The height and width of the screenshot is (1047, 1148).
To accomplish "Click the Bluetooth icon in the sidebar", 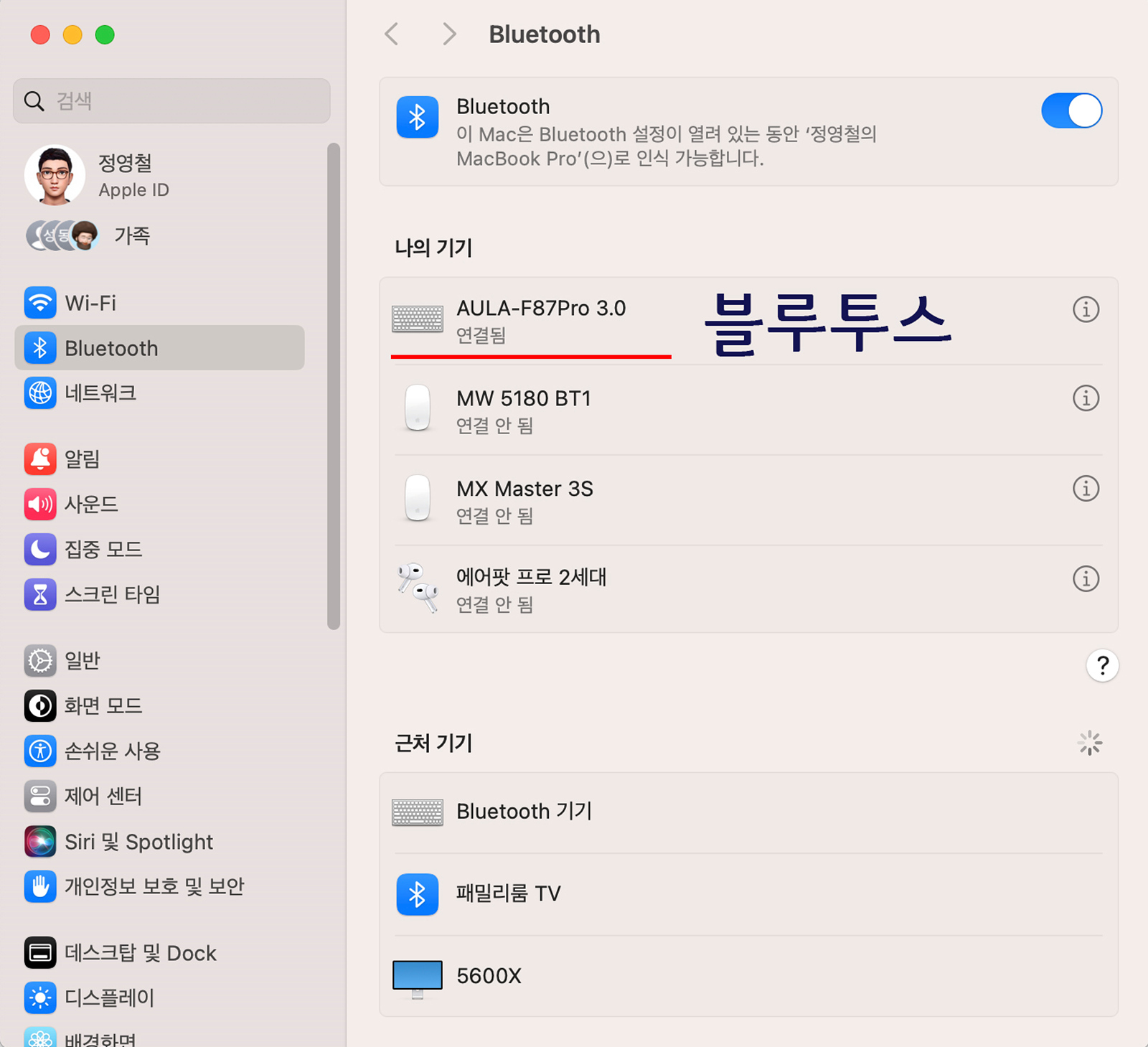I will point(40,348).
